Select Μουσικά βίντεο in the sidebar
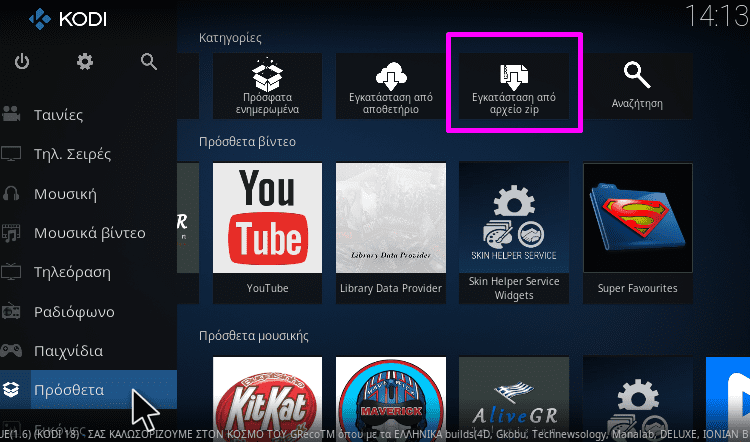Viewport: 750px width, 442px height. click(x=88, y=233)
